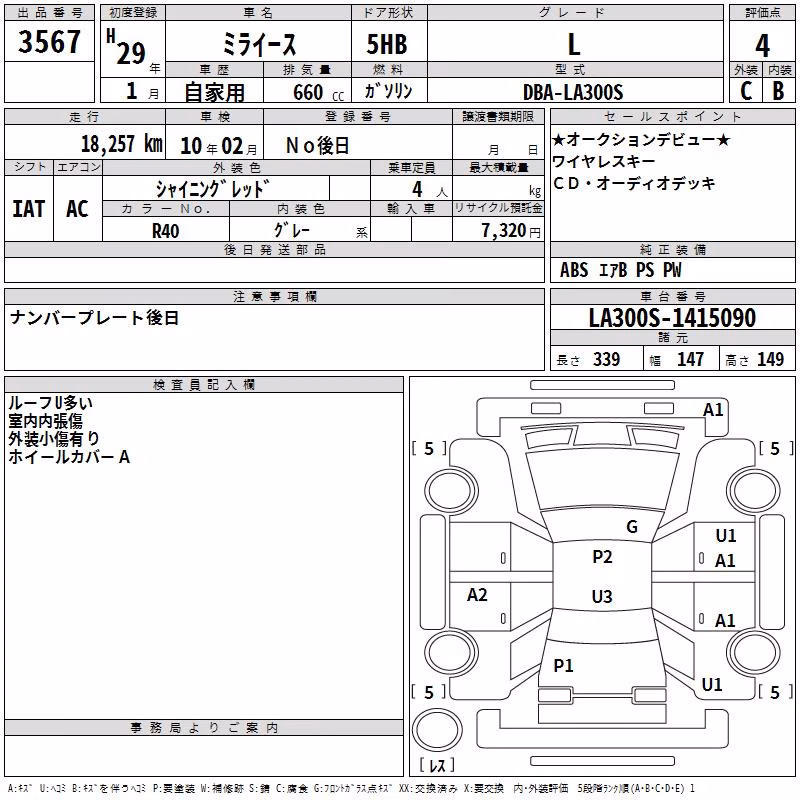The image size is (800, 800).
Task: Click the overall evaluation score 4
Action: point(762,46)
